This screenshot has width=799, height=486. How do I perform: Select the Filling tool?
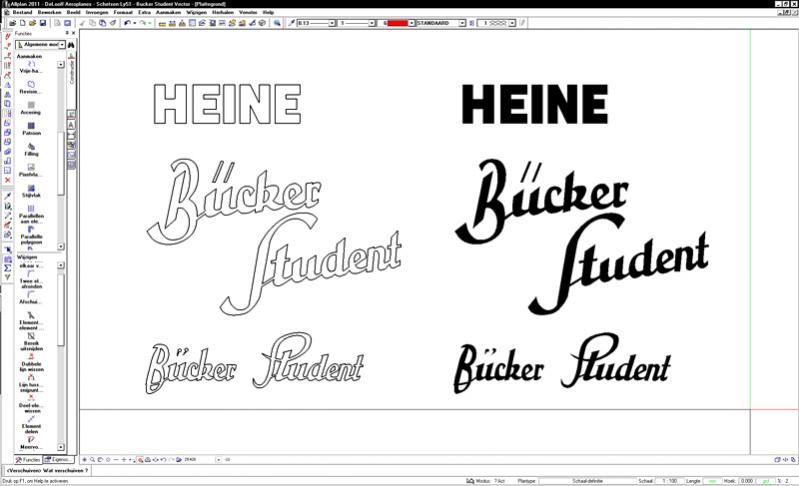[x=31, y=150]
